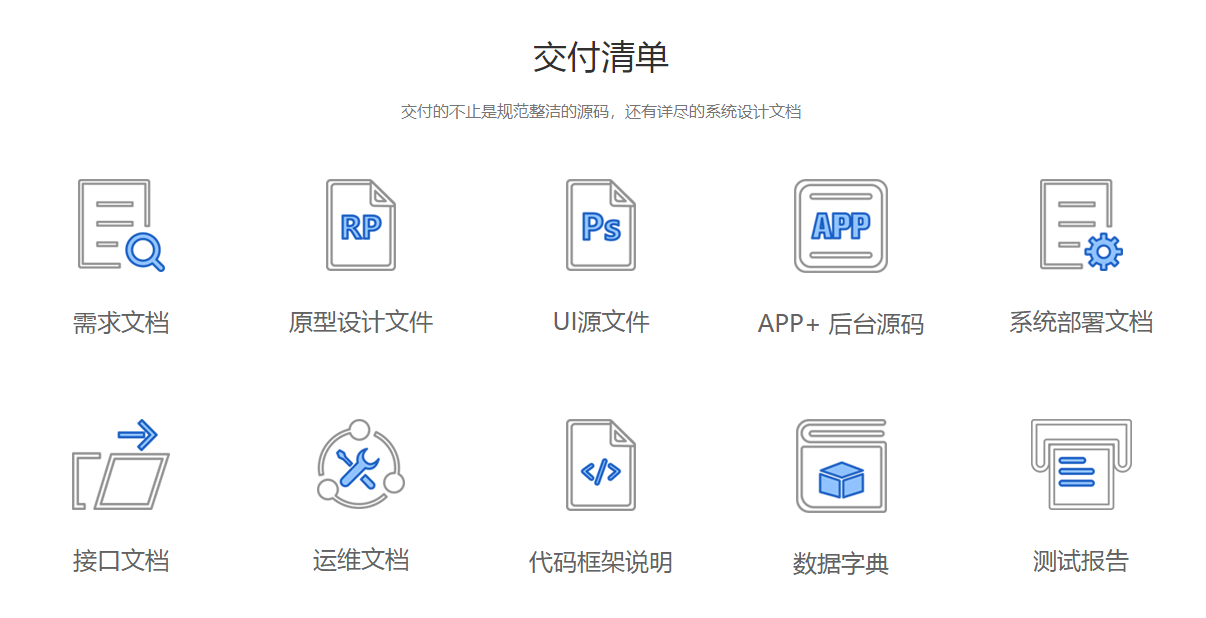This screenshot has height=618, width=1206.
Task: Select the 代码框架说明 label
Action: coord(601,562)
